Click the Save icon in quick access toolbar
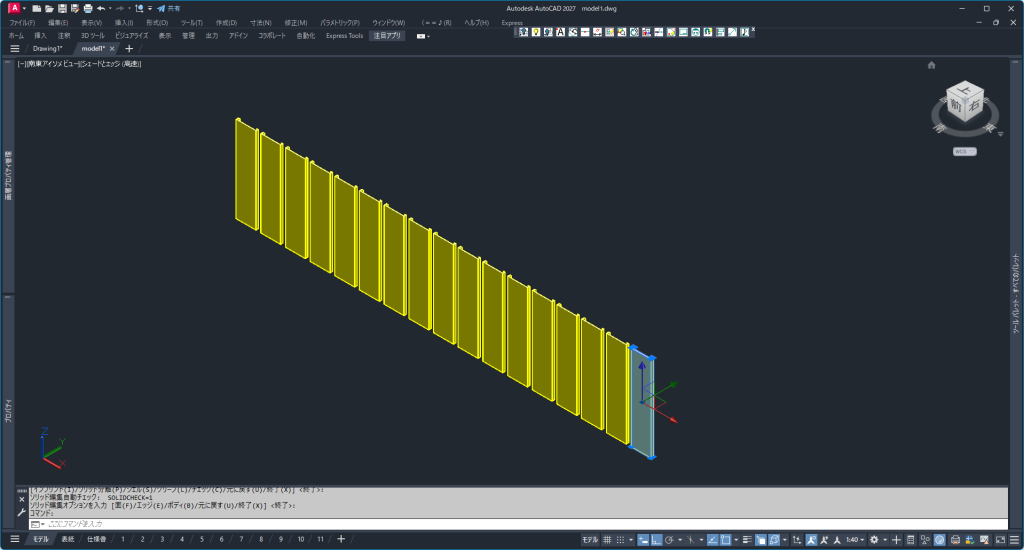This screenshot has width=1024, height=550. coord(61,8)
